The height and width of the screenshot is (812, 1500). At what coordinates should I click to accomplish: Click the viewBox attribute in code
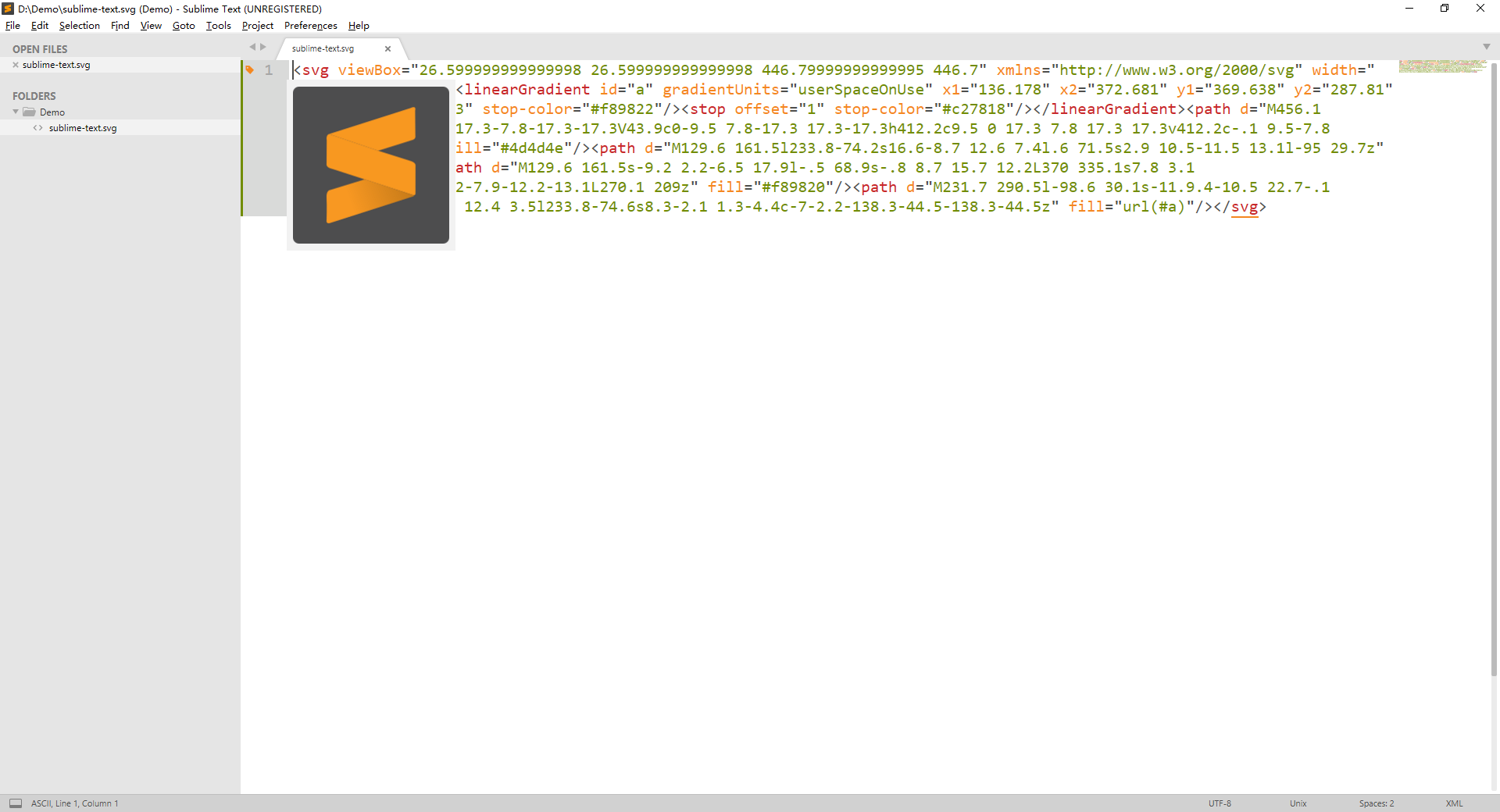click(x=370, y=70)
